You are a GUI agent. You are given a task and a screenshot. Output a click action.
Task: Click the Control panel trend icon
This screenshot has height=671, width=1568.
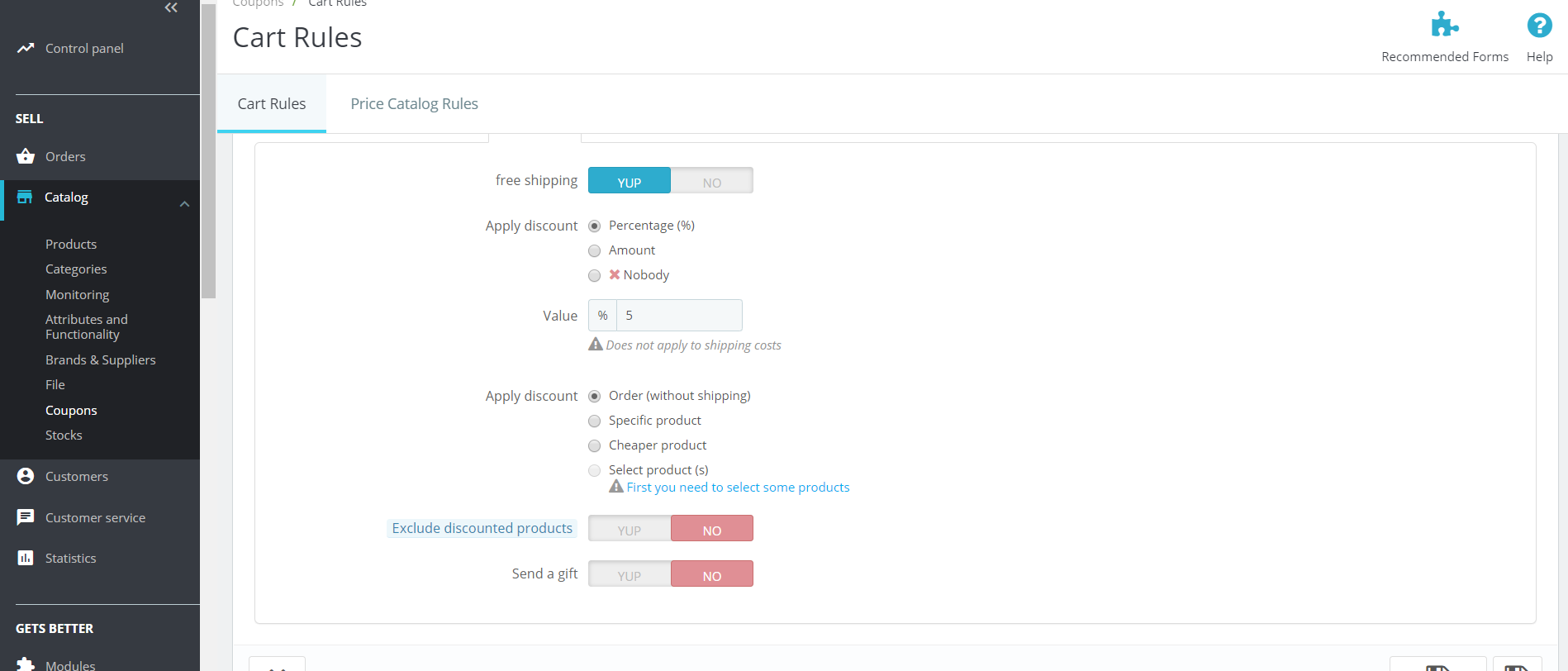click(x=26, y=48)
